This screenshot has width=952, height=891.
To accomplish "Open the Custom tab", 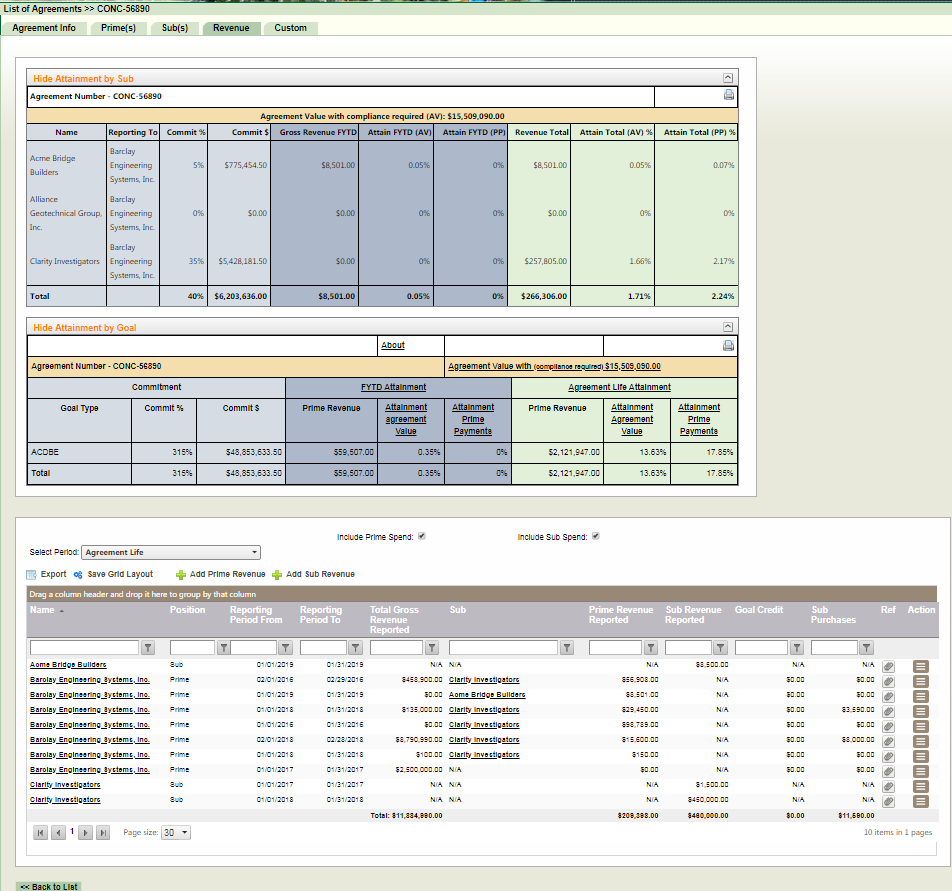I will click(291, 28).
